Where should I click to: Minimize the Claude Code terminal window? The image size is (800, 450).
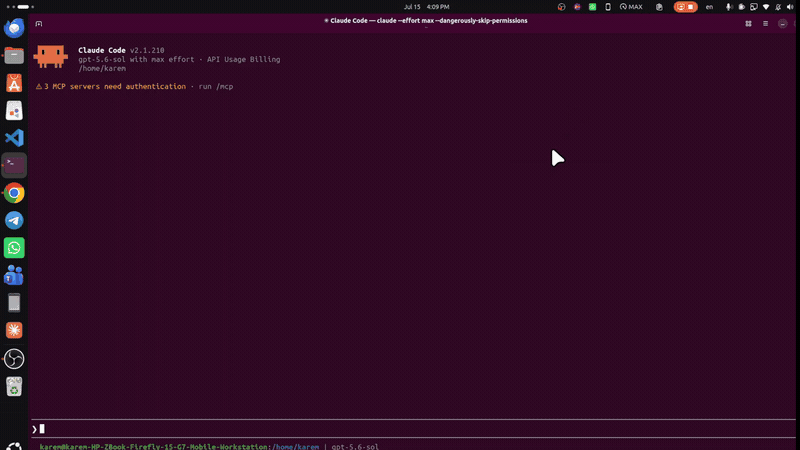click(x=782, y=23)
